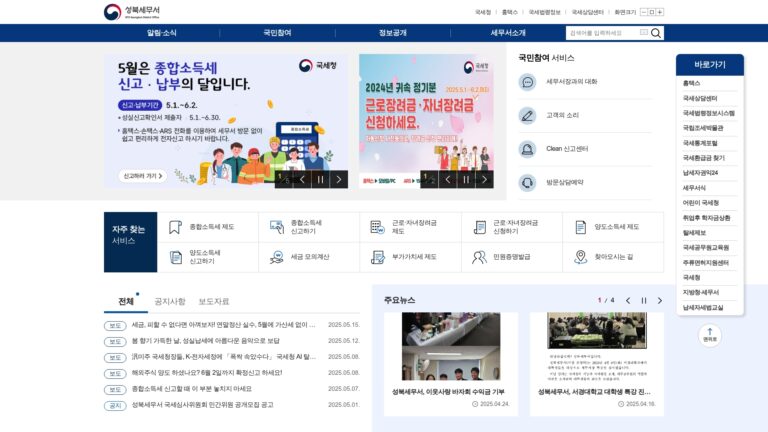
Task: Open the 세무서장과의 대화 speech bubble icon
Action: click(528, 82)
